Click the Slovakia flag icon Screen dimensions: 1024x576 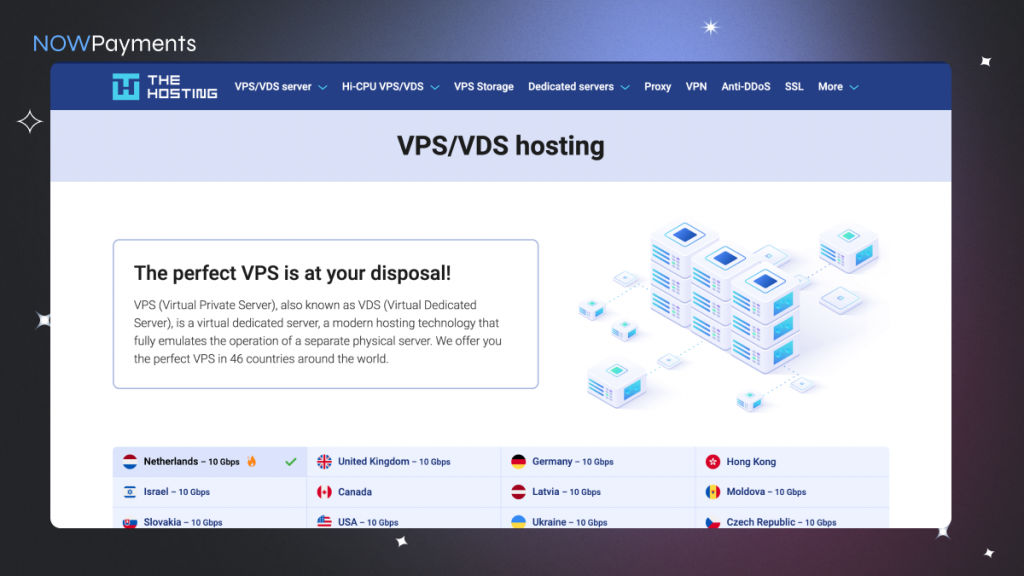(x=130, y=521)
